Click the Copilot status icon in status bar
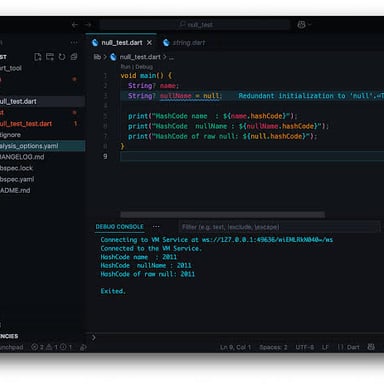The image size is (384, 384). [x=371, y=347]
